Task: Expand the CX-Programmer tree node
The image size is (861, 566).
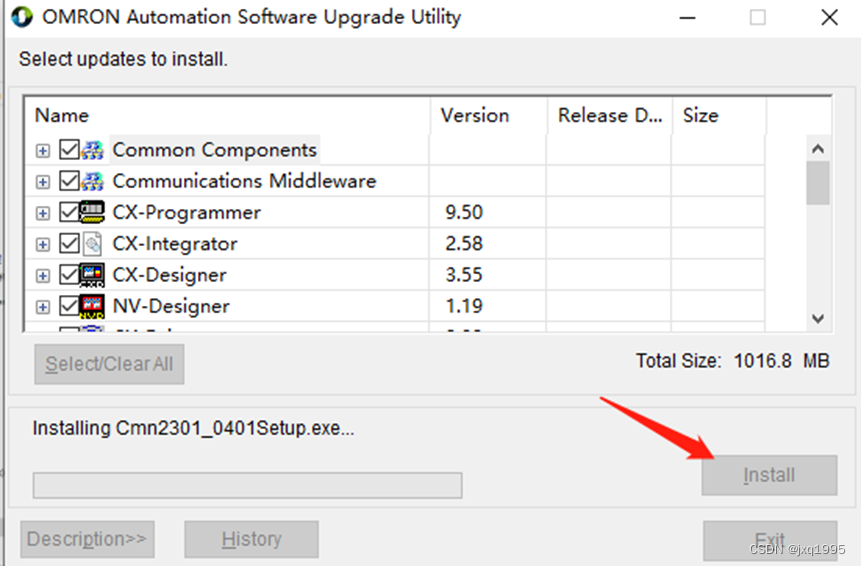Action: [43, 213]
